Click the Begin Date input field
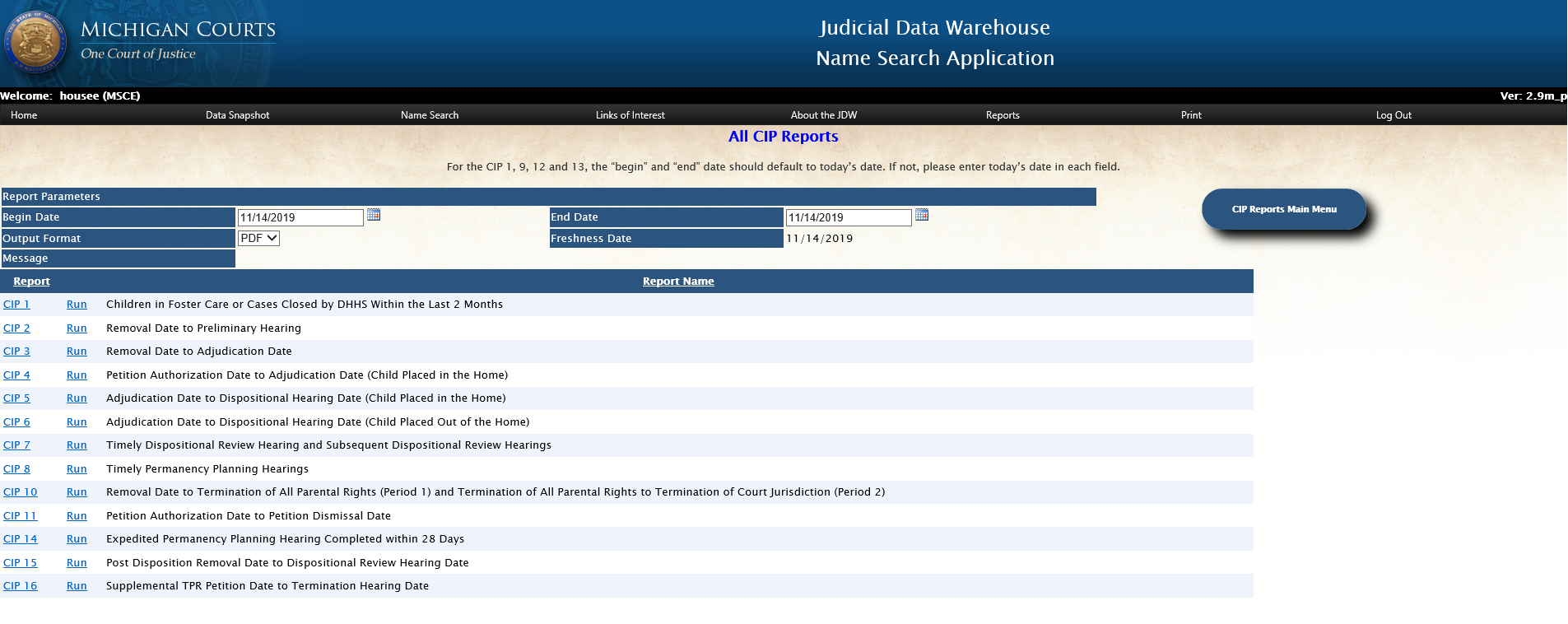The image size is (1568, 624). coord(300,217)
